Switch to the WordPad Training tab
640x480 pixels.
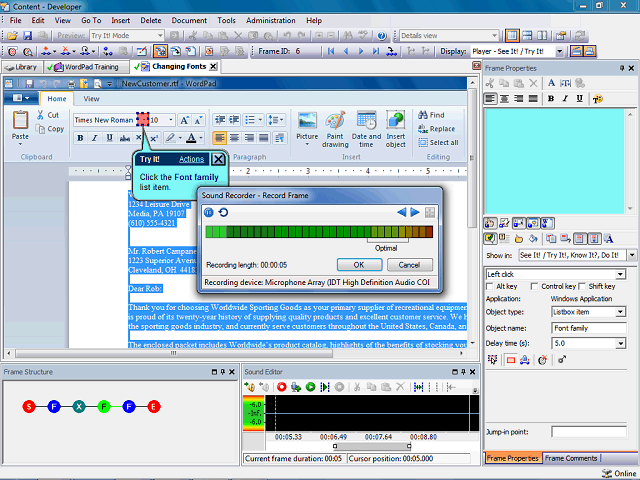[x=86, y=67]
